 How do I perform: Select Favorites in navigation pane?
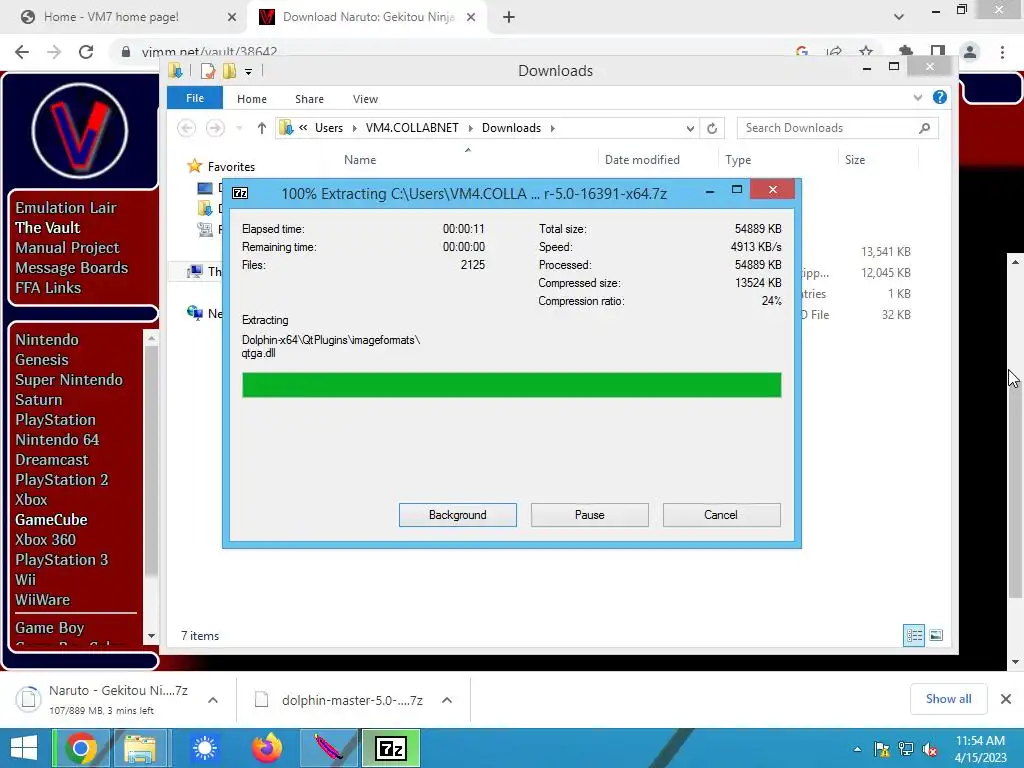231,167
